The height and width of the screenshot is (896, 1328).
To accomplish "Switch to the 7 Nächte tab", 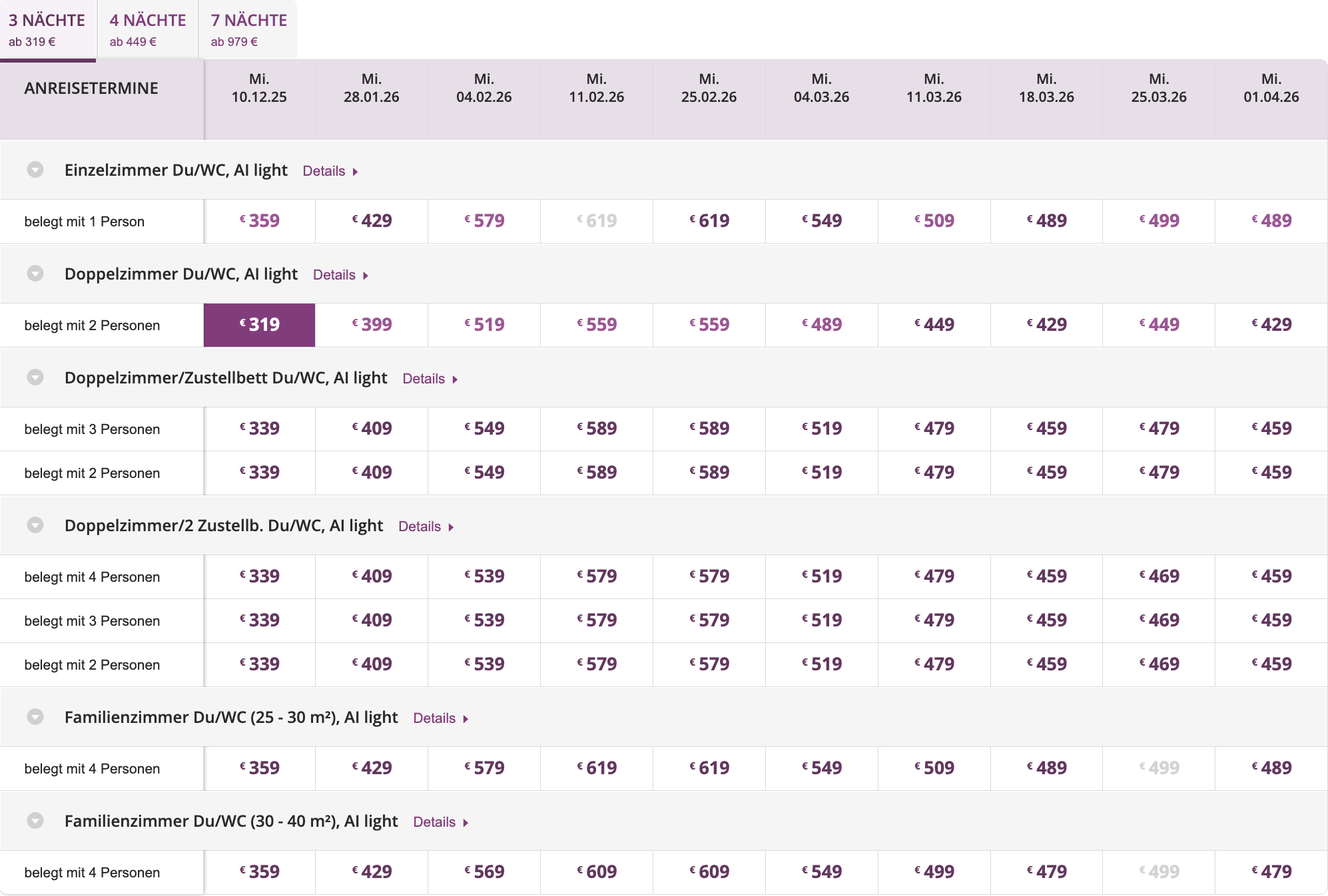I will pyautogui.click(x=248, y=30).
